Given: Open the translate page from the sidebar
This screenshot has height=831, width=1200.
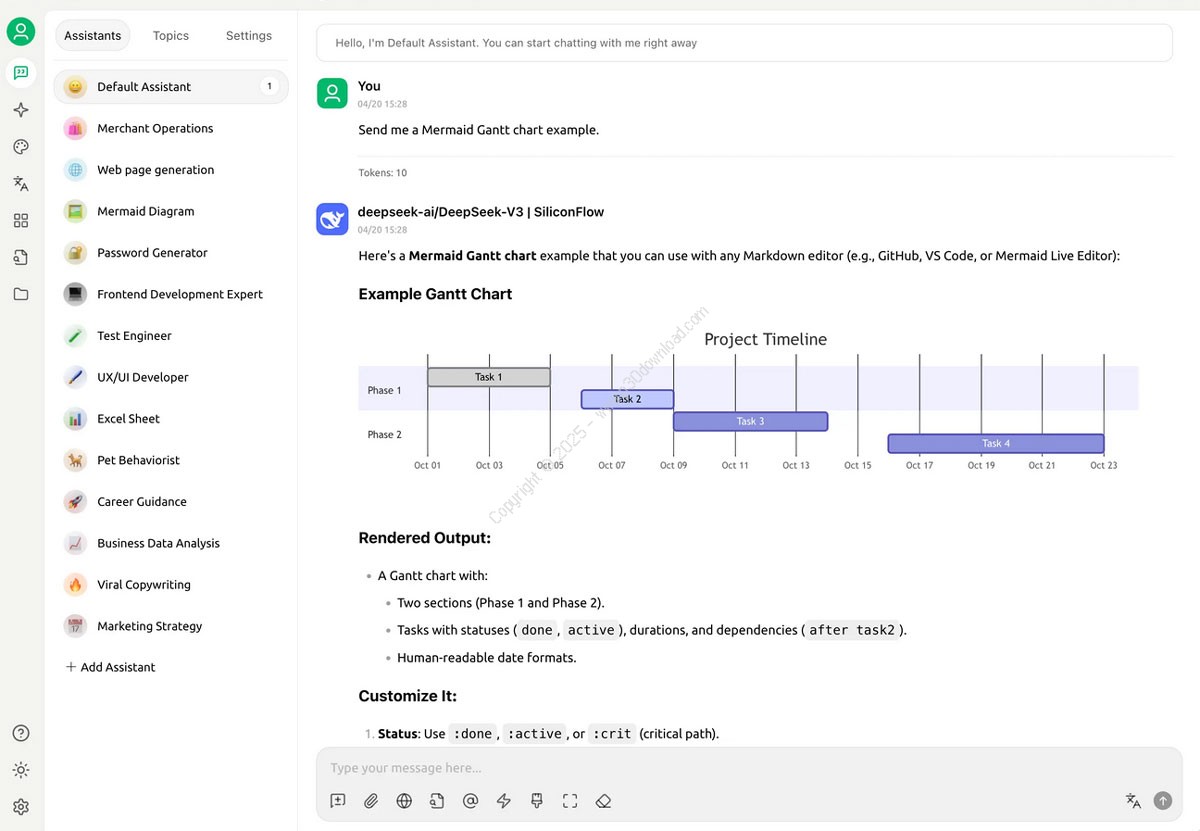Looking at the screenshot, I should click(21, 184).
